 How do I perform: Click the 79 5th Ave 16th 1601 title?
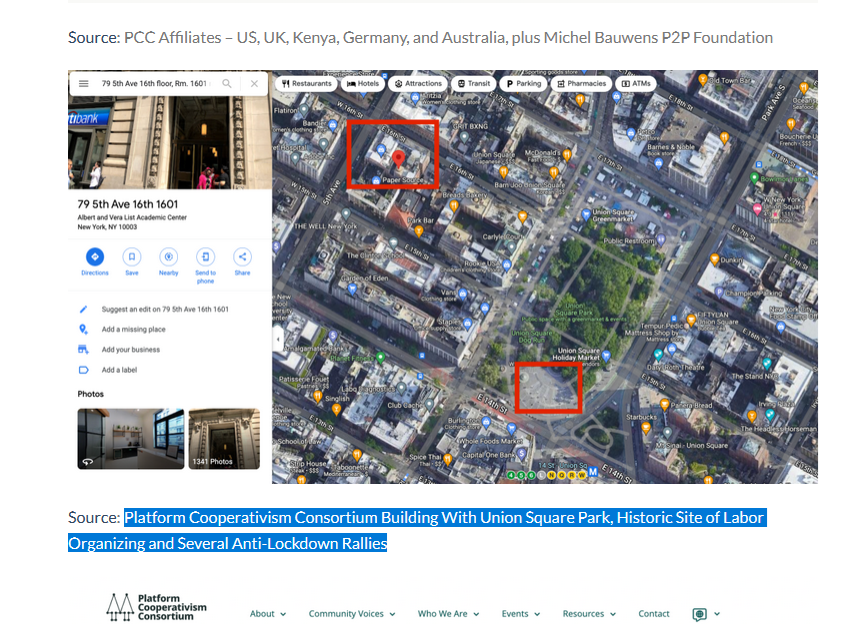[128, 204]
